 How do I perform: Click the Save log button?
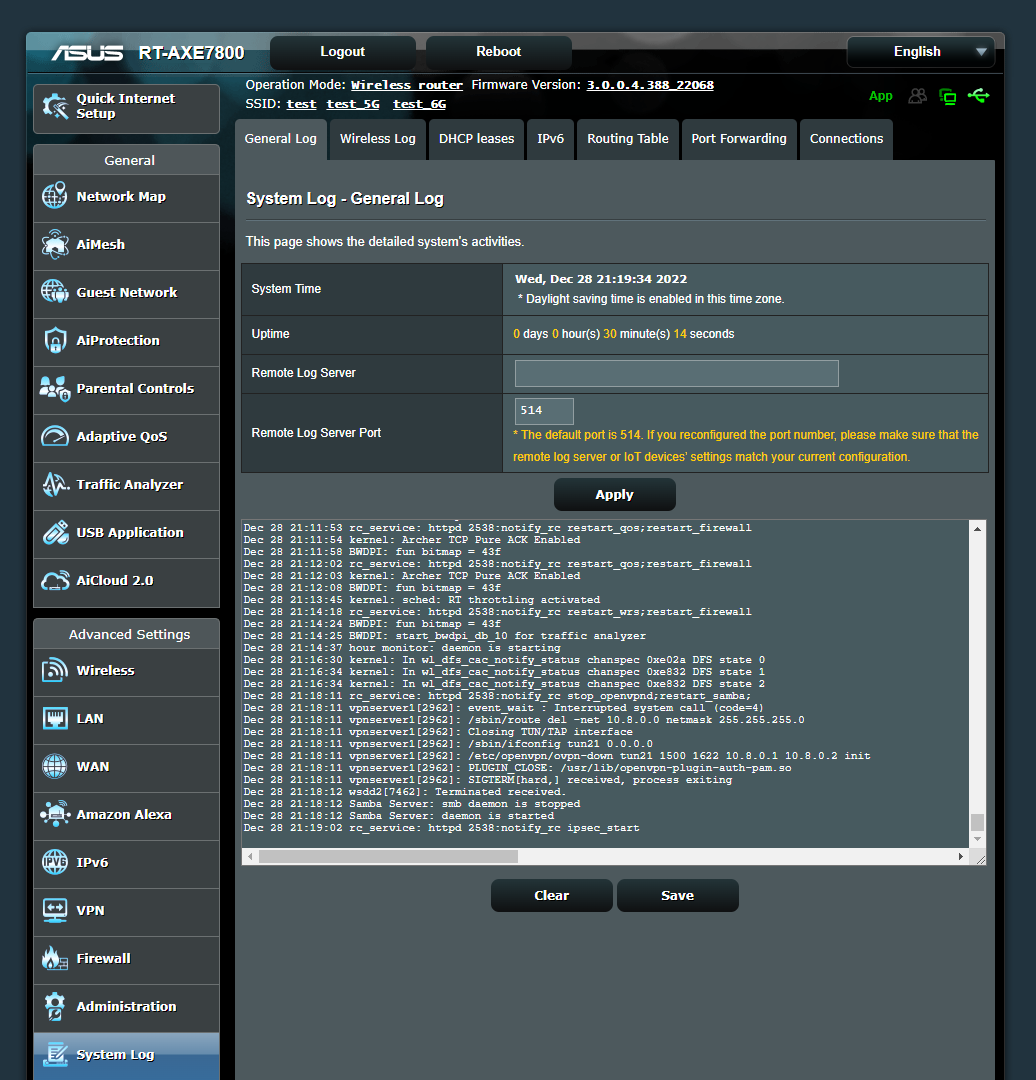tap(678, 895)
